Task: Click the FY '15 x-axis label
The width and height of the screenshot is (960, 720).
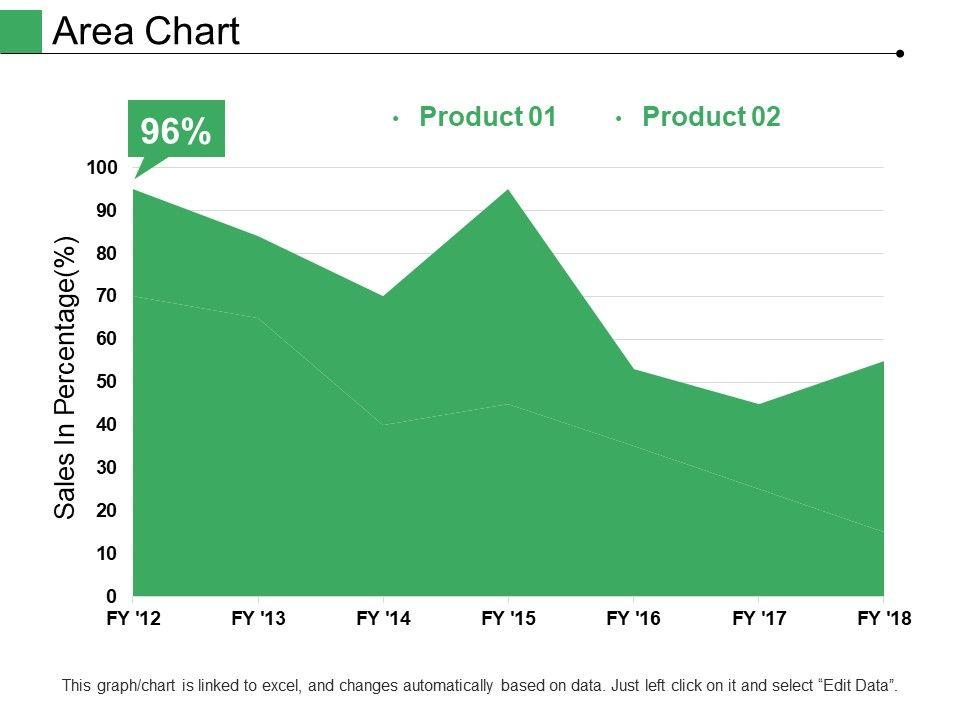Action: (x=509, y=619)
